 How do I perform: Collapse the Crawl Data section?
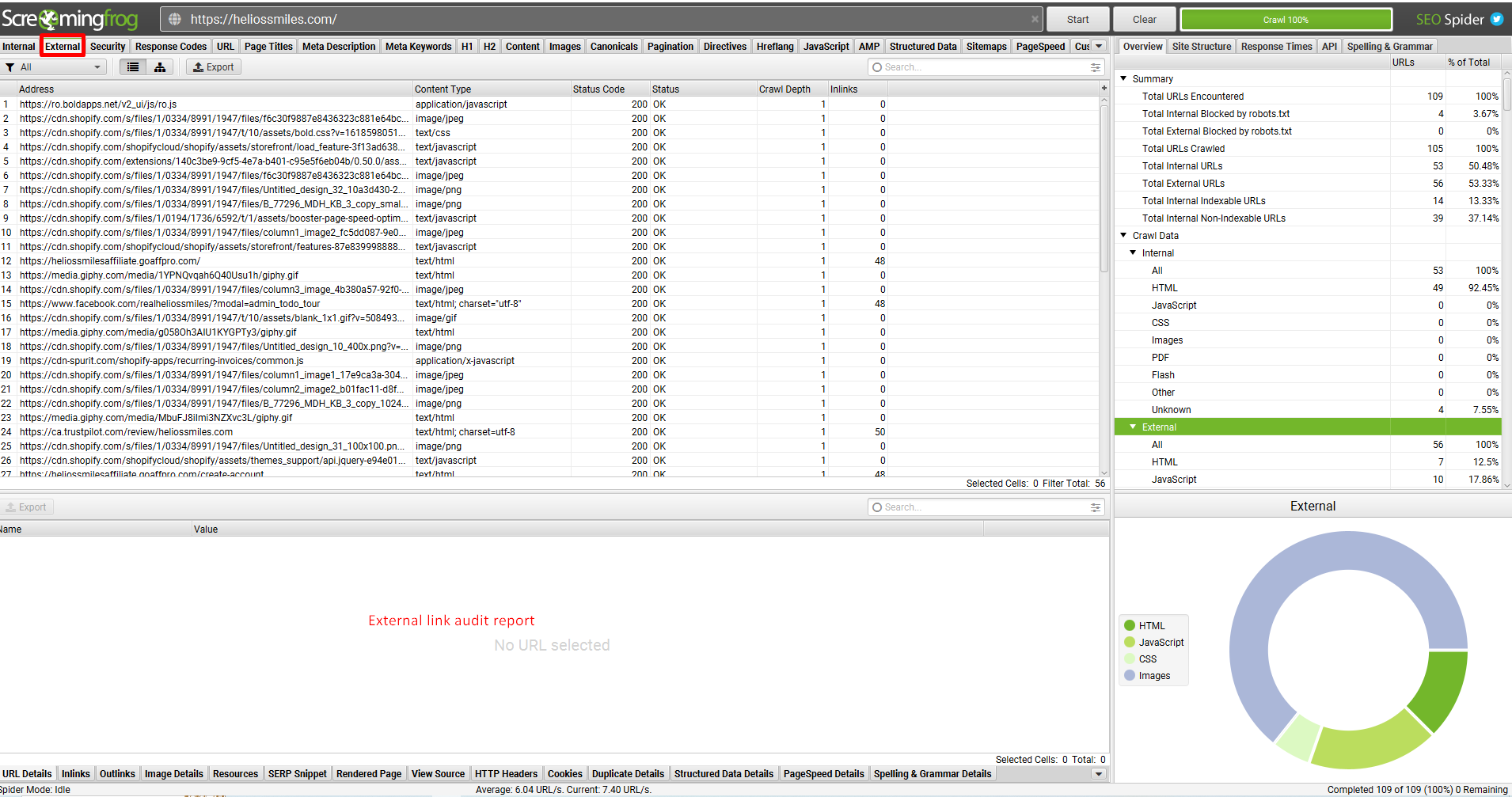1123,235
